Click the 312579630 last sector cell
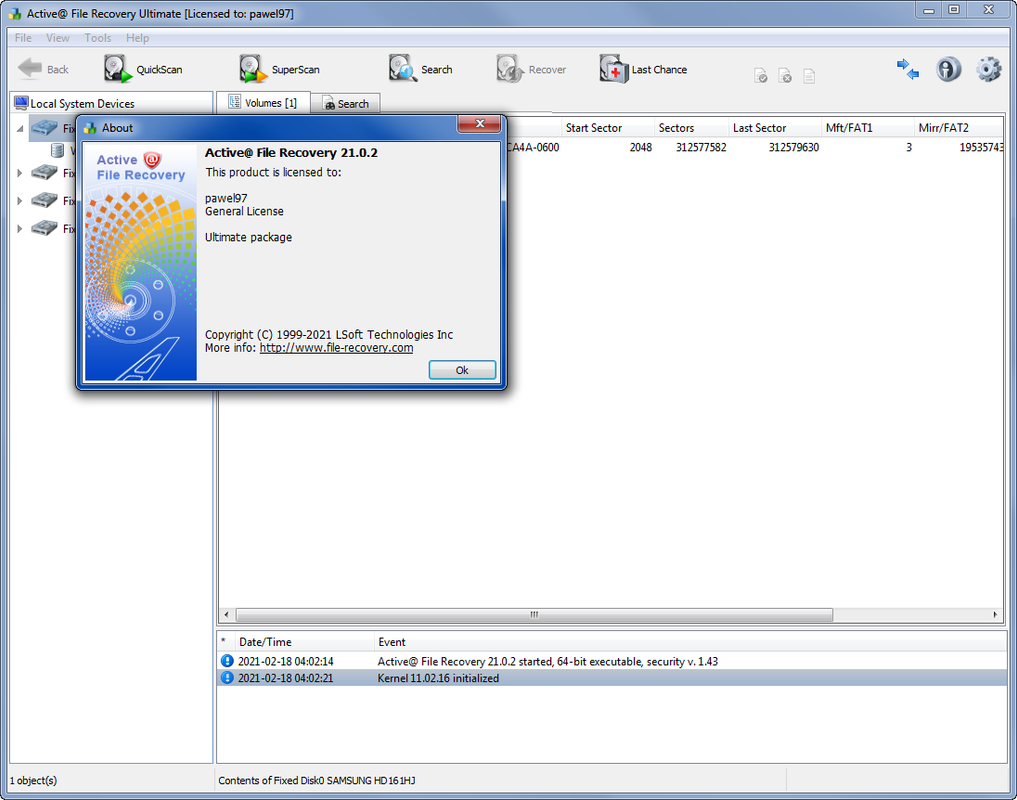 793,147
